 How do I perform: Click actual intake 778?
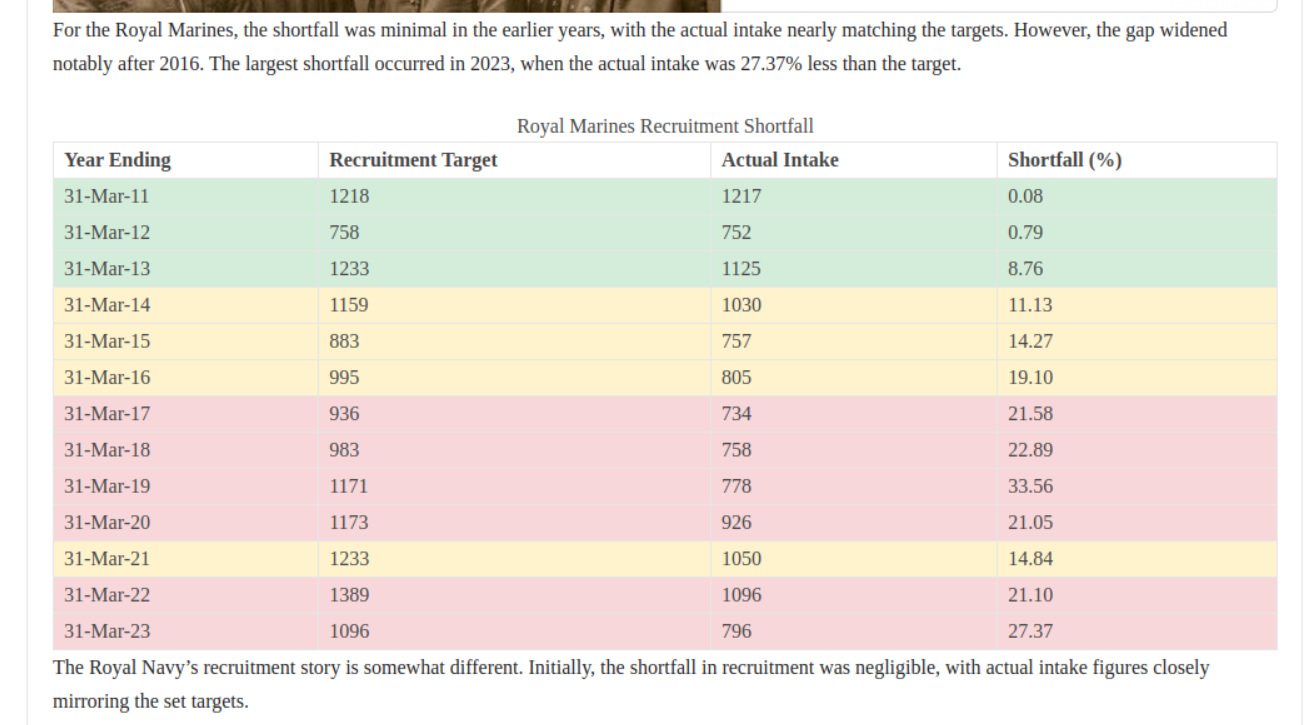[854, 486]
